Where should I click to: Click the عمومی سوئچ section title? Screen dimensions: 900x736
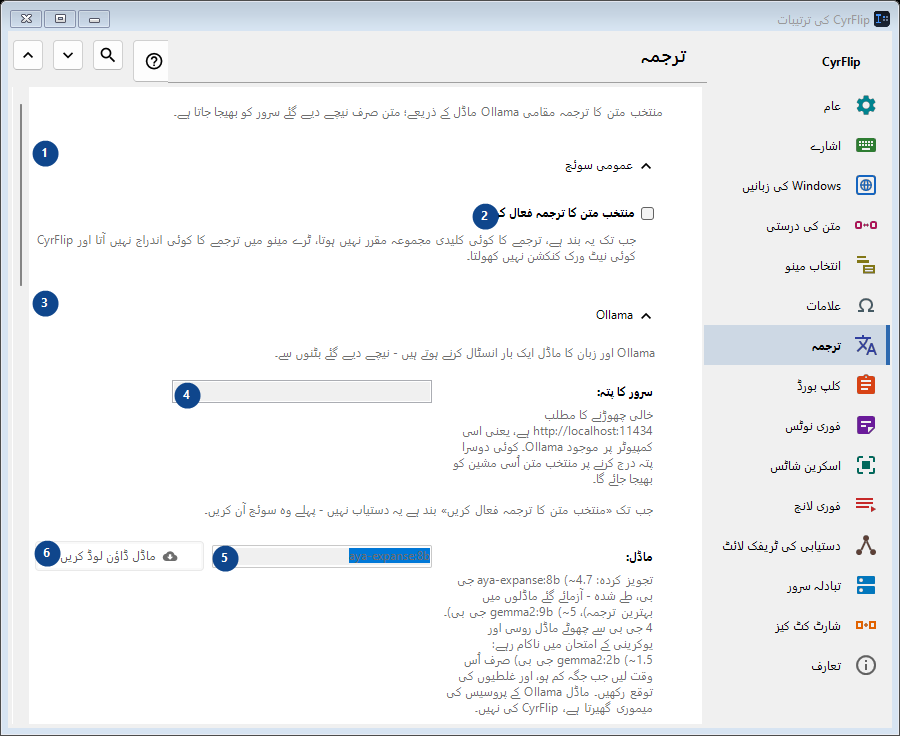(x=599, y=166)
